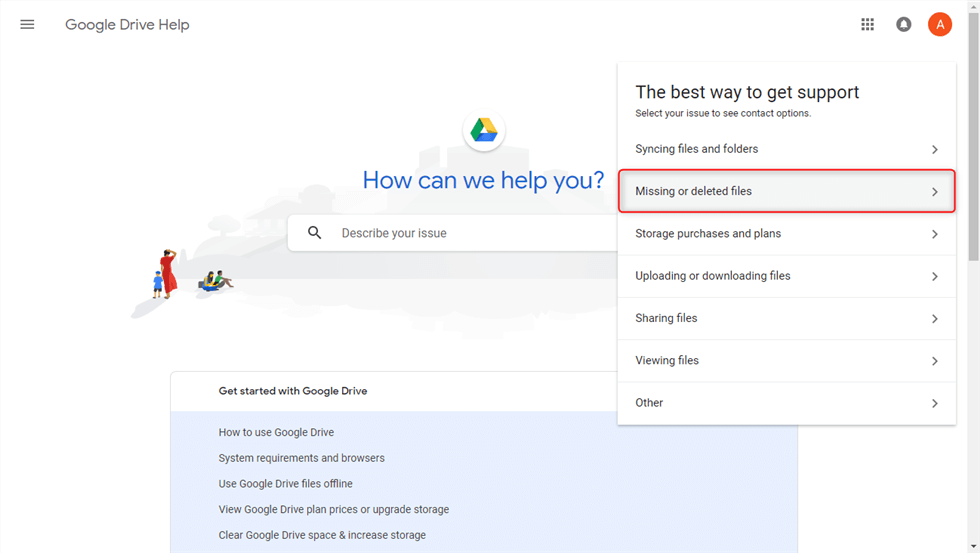Screen dimensions: 980x553
Task: Open Clear Google Drive space article
Action: (x=322, y=535)
